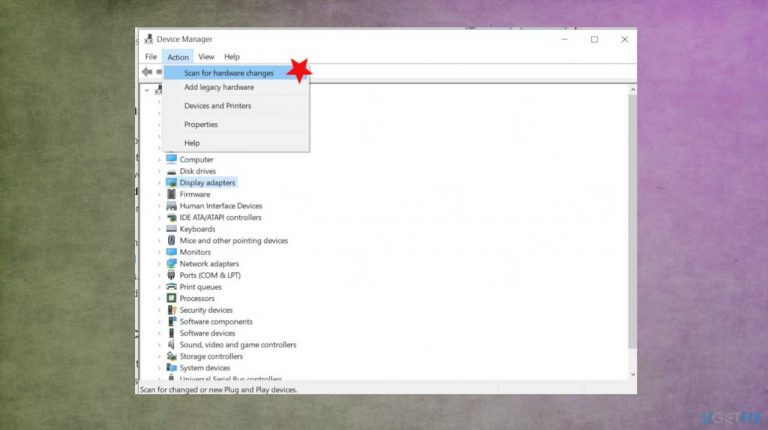Click the vertical scrollbar thumb
The width and height of the screenshot is (768, 430).
point(632,221)
